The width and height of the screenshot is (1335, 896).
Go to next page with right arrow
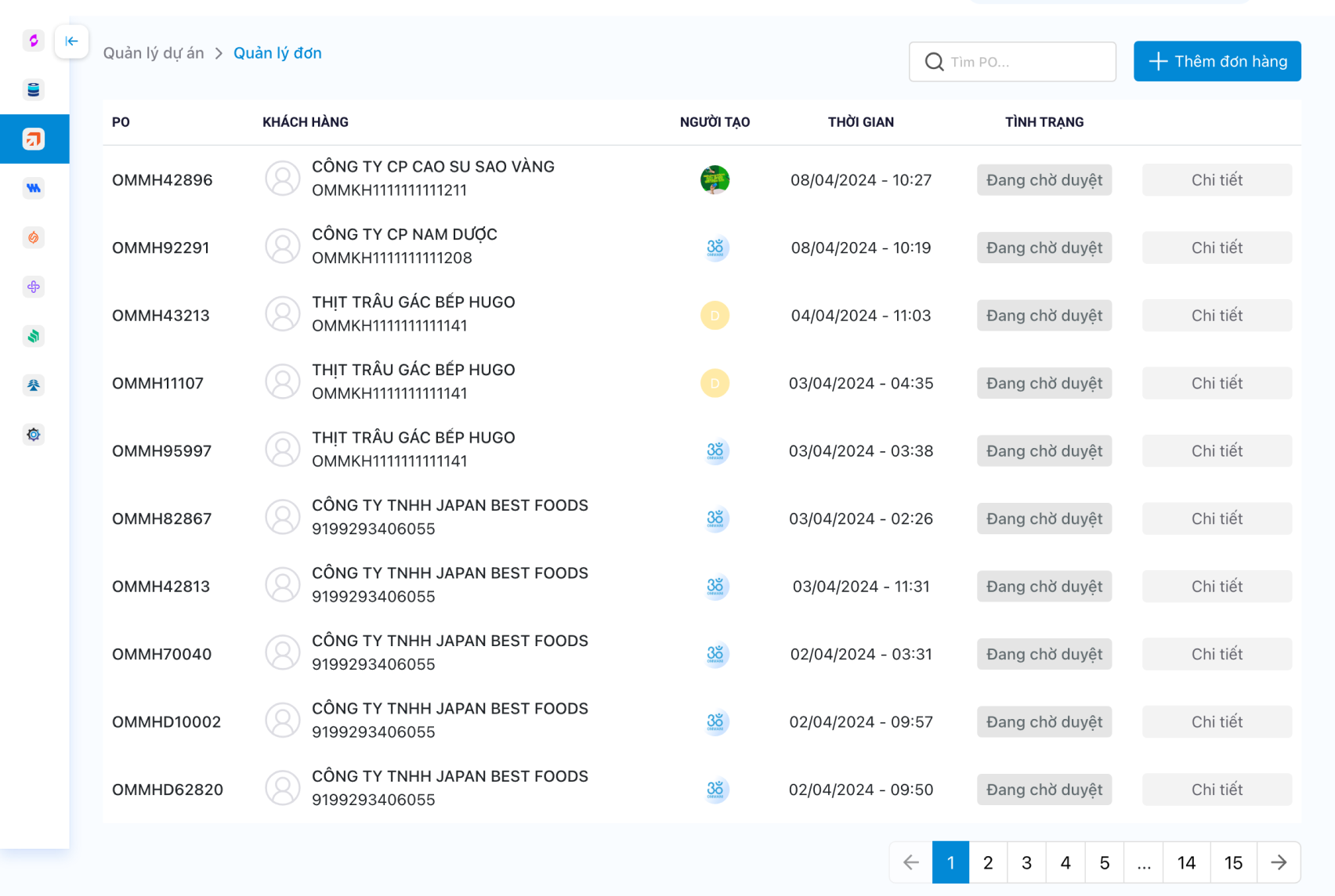coord(1279,862)
